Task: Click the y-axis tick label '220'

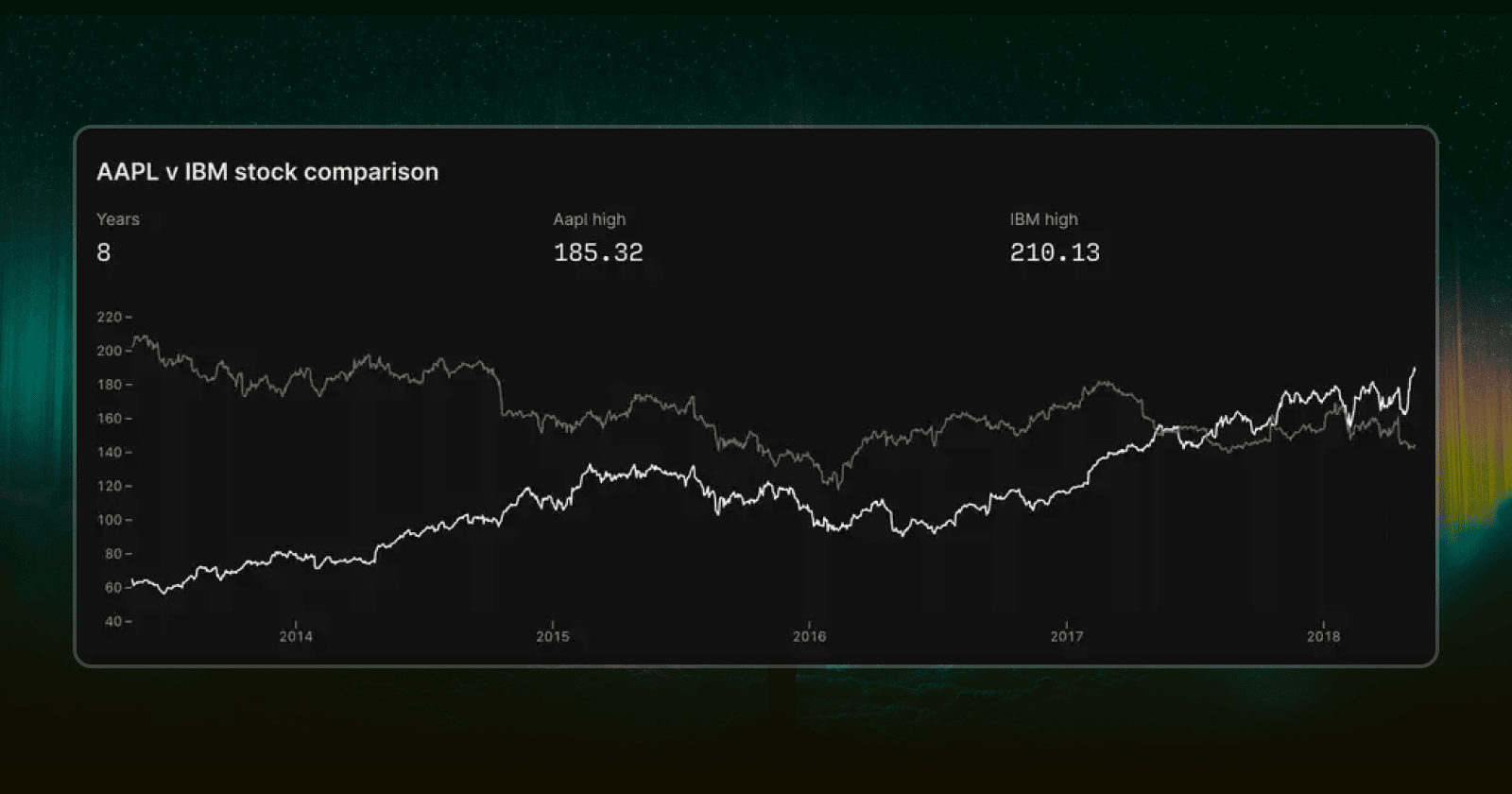Action: coord(110,317)
